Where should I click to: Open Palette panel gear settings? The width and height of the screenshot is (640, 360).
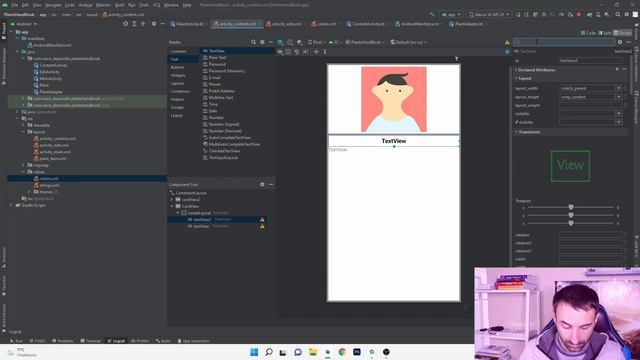pyautogui.click(x=262, y=42)
